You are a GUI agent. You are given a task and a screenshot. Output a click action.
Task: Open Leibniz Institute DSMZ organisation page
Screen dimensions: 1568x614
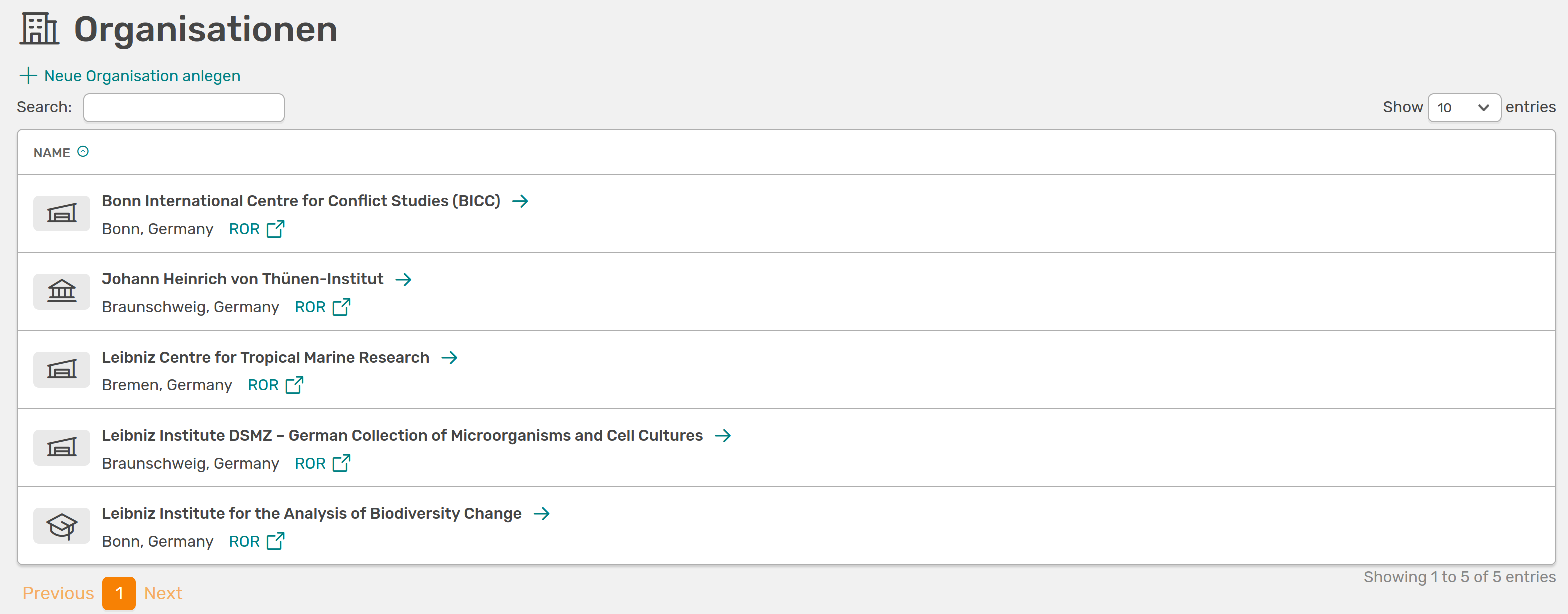tap(402, 435)
